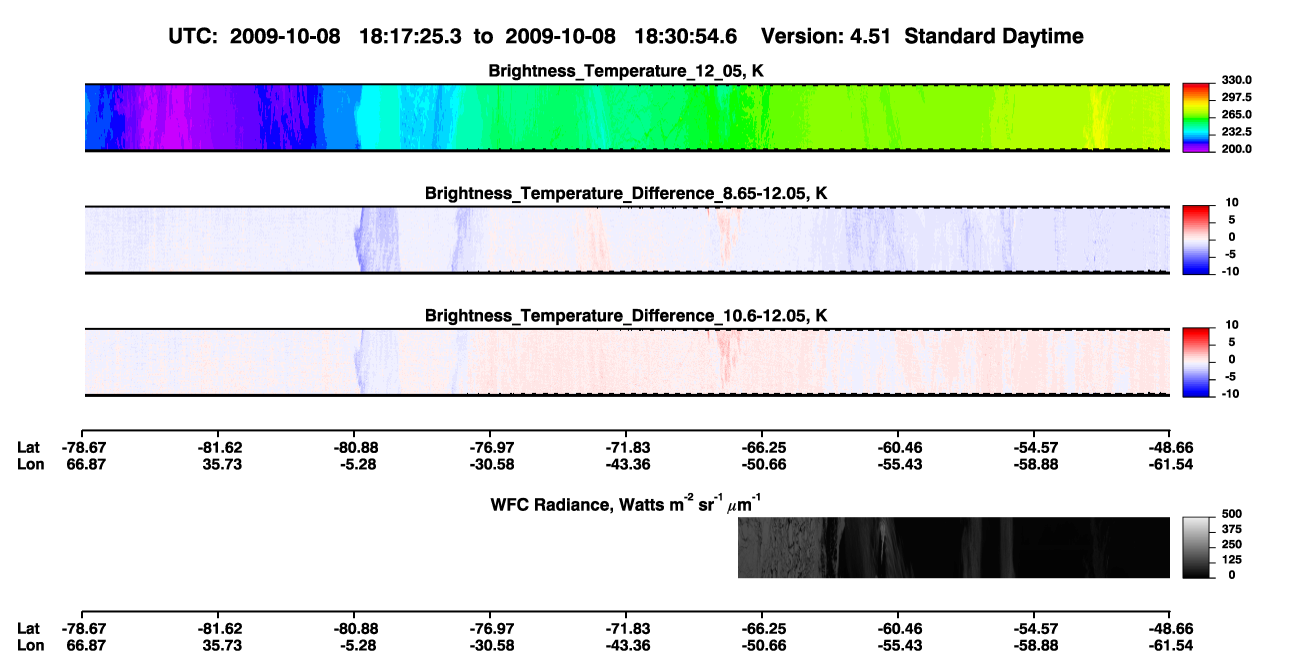The image size is (1300, 667).
Task: Click the WFC Radiance grayscale colorbar
Action: click(x=1196, y=547)
